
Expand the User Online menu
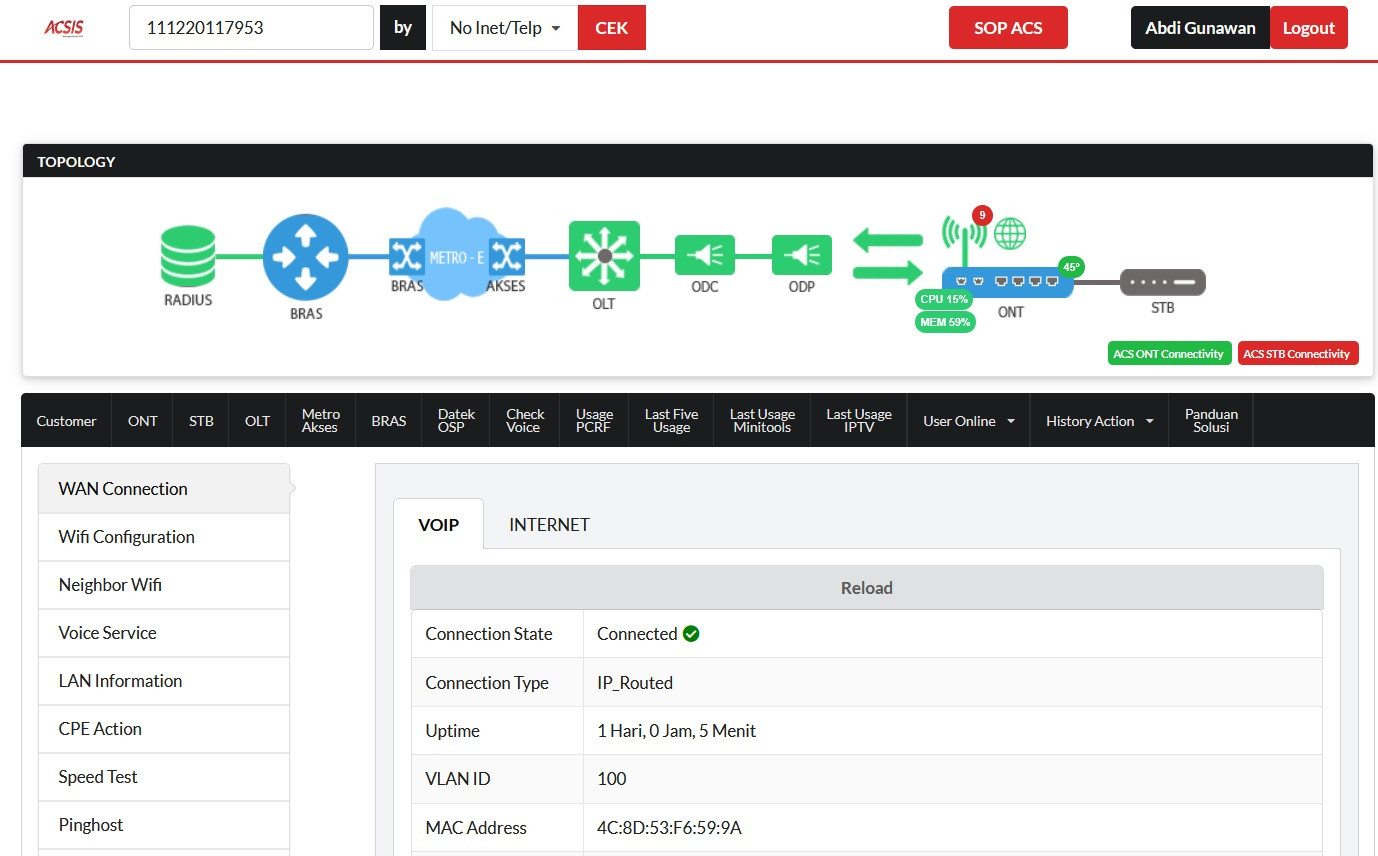click(x=968, y=421)
